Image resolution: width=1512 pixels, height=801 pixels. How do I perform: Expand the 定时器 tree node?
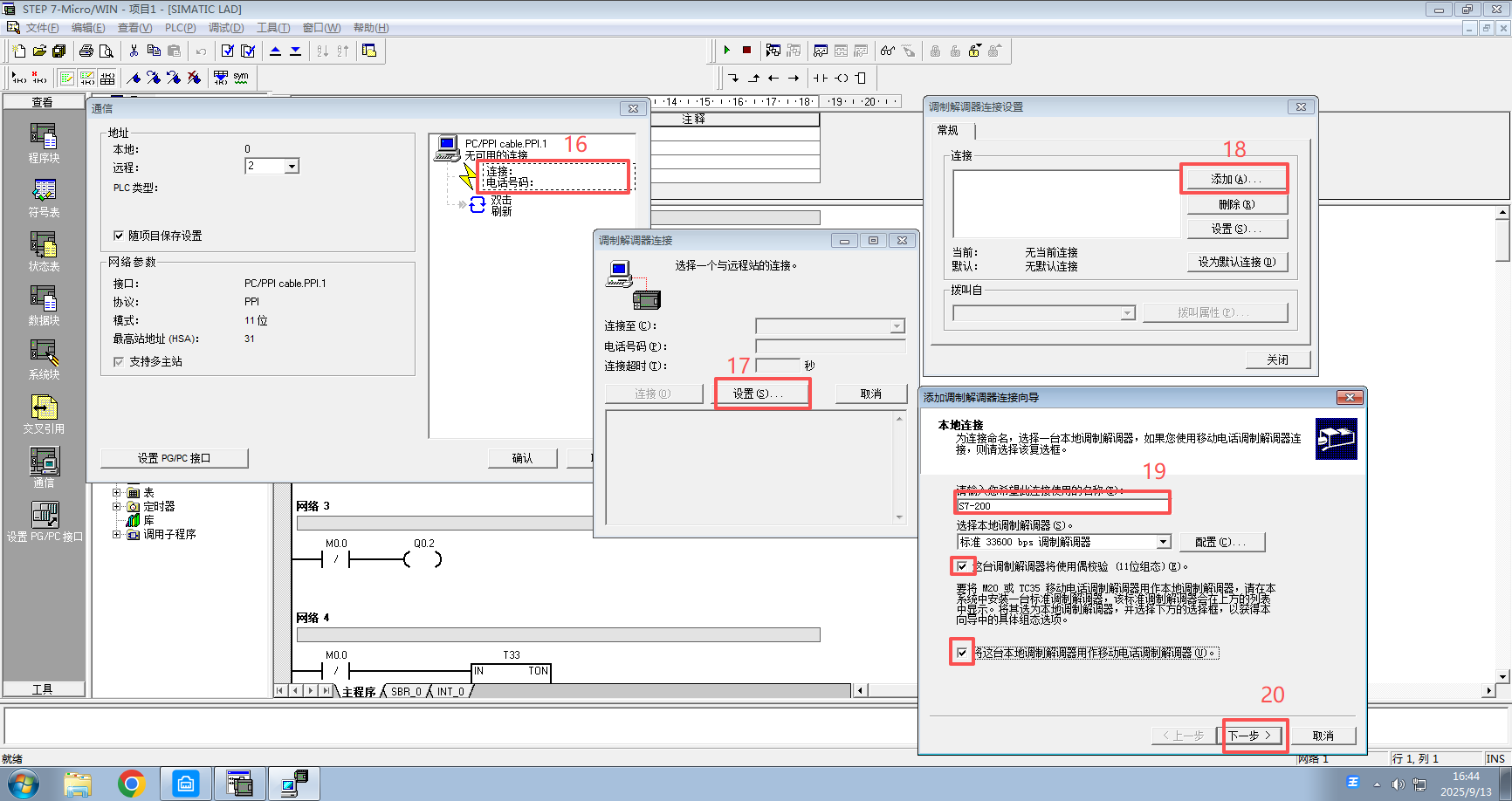coord(116,506)
